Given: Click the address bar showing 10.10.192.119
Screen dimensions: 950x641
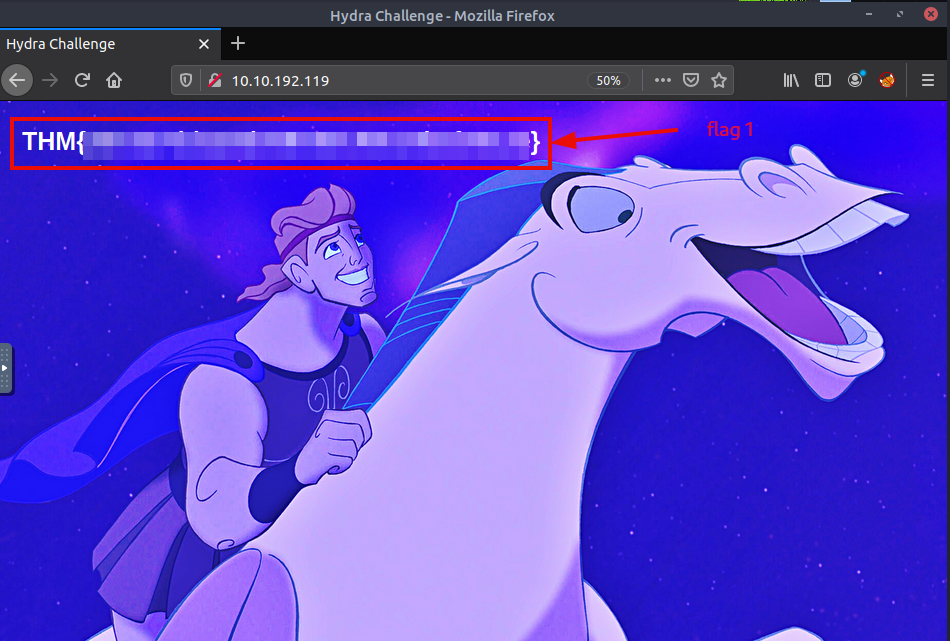Looking at the screenshot, I should point(400,80).
